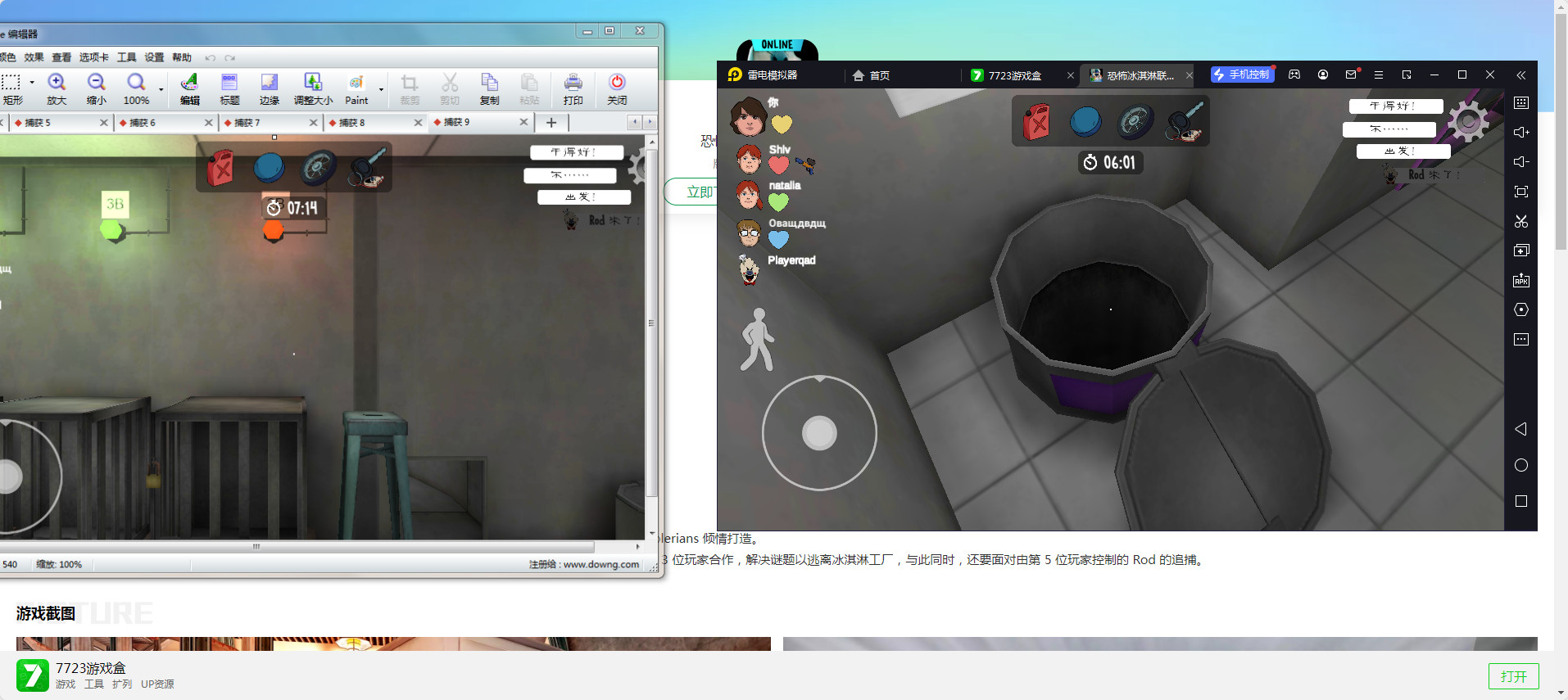
Task: Click the Android back triangle in sidebar
Action: coord(1521,429)
